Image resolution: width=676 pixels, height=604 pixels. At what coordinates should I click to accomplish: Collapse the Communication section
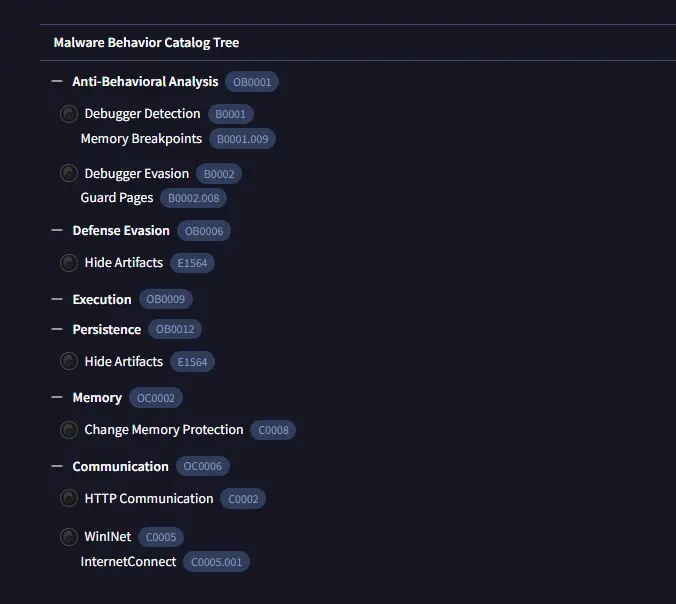(x=57, y=466)
